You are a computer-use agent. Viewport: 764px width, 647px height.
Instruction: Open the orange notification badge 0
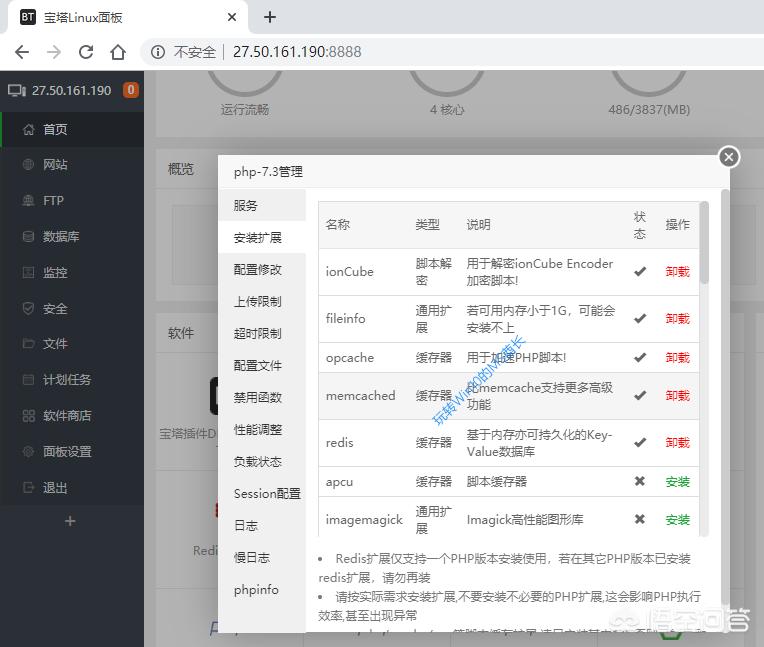131,90
